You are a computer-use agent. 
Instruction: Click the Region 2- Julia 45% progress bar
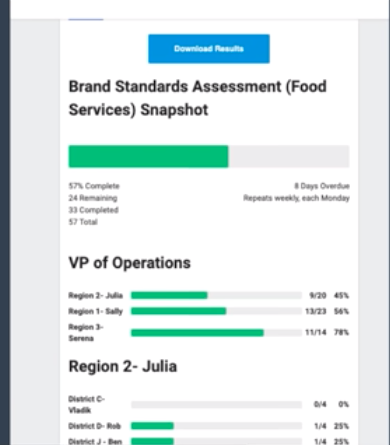[216, 295]
